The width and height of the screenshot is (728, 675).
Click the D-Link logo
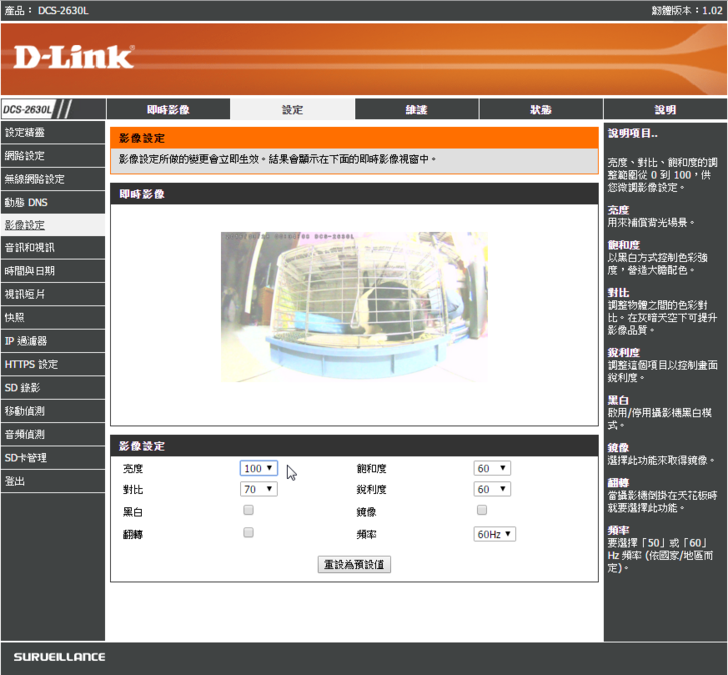73,57
